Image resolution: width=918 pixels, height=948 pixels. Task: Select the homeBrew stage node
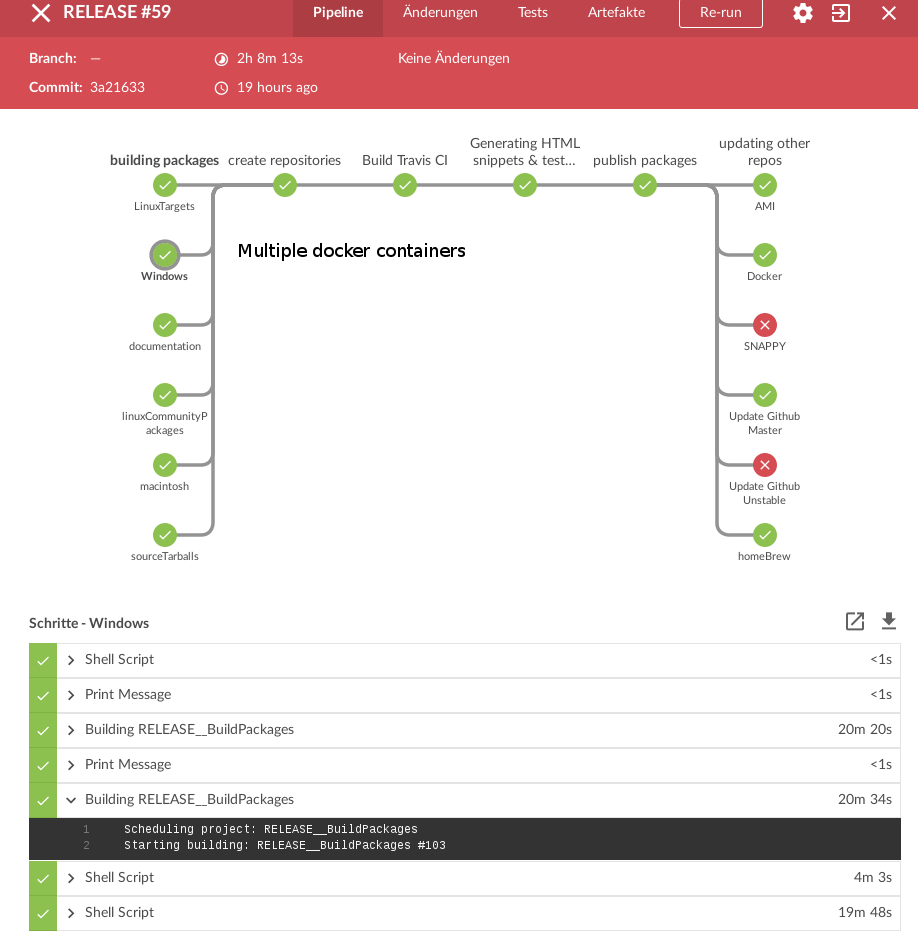click(x=765, y=535)
